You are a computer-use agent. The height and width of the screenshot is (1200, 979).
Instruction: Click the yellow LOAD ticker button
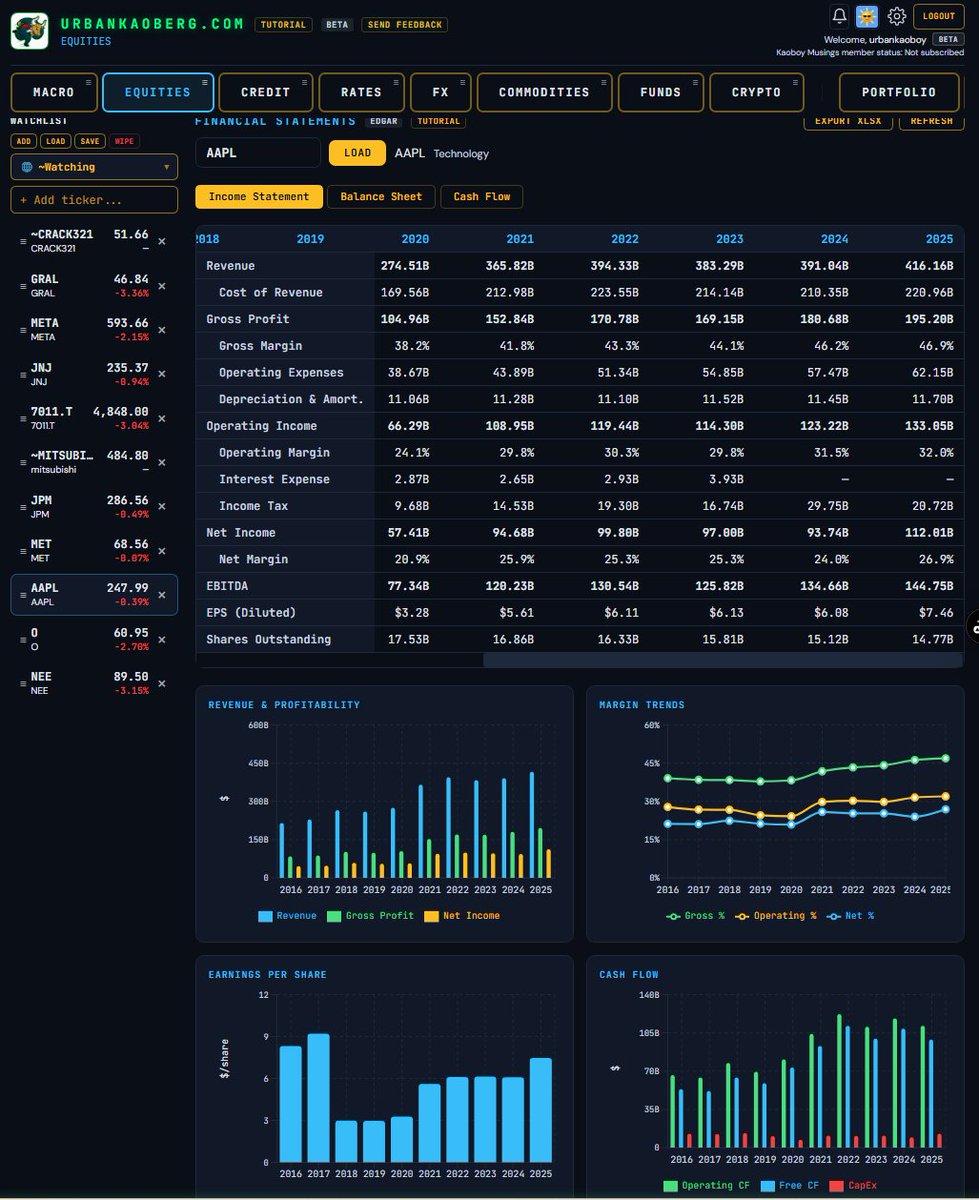click(357, 153)
